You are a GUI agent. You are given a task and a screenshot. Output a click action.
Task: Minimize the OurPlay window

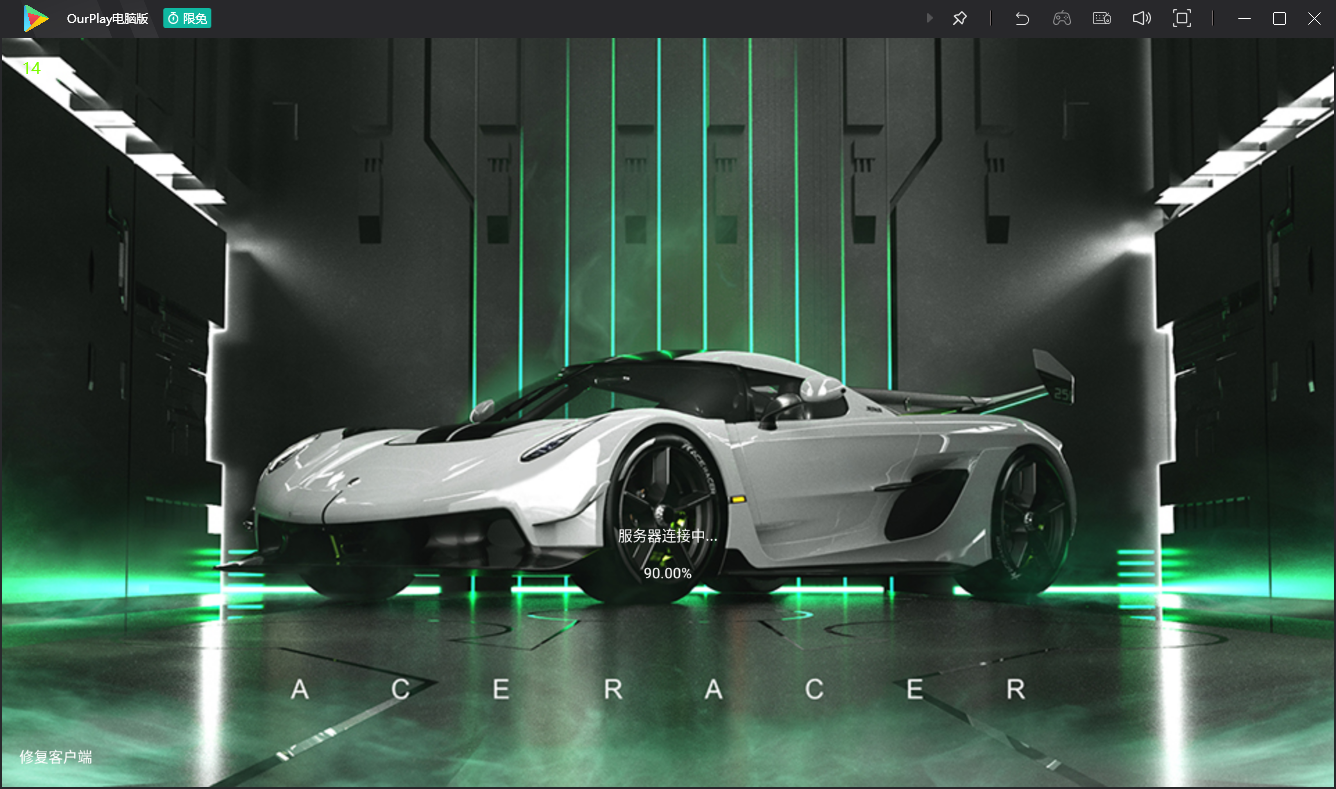coord(1245,18)
